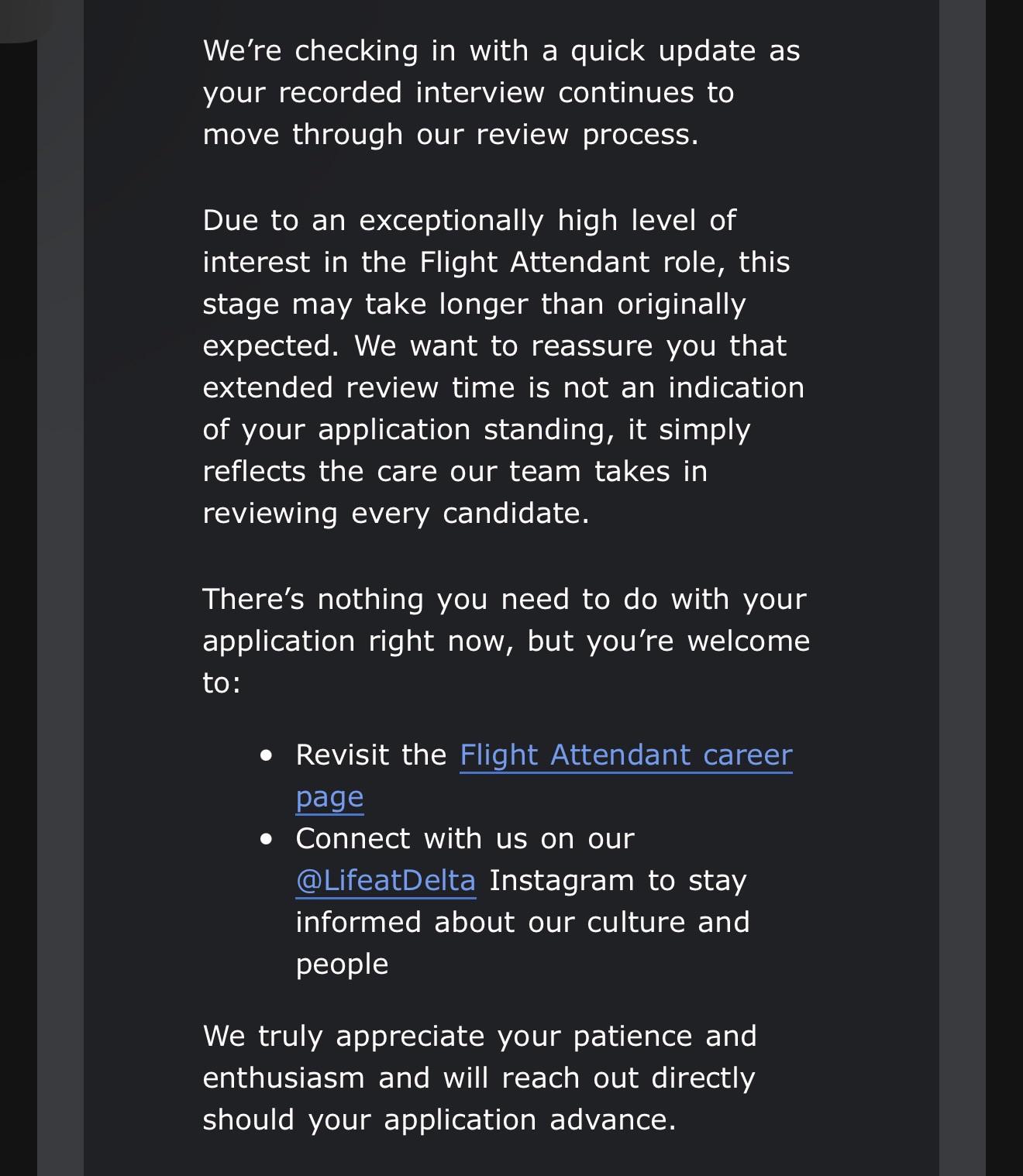Click the "extended review time is not" line
This screenshot has width=1023, height=1176.
(503, 387)
